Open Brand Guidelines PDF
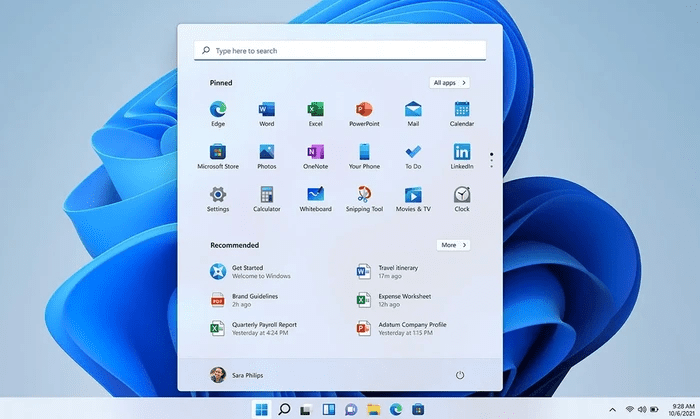700x419 pixels. click(244, 300)
